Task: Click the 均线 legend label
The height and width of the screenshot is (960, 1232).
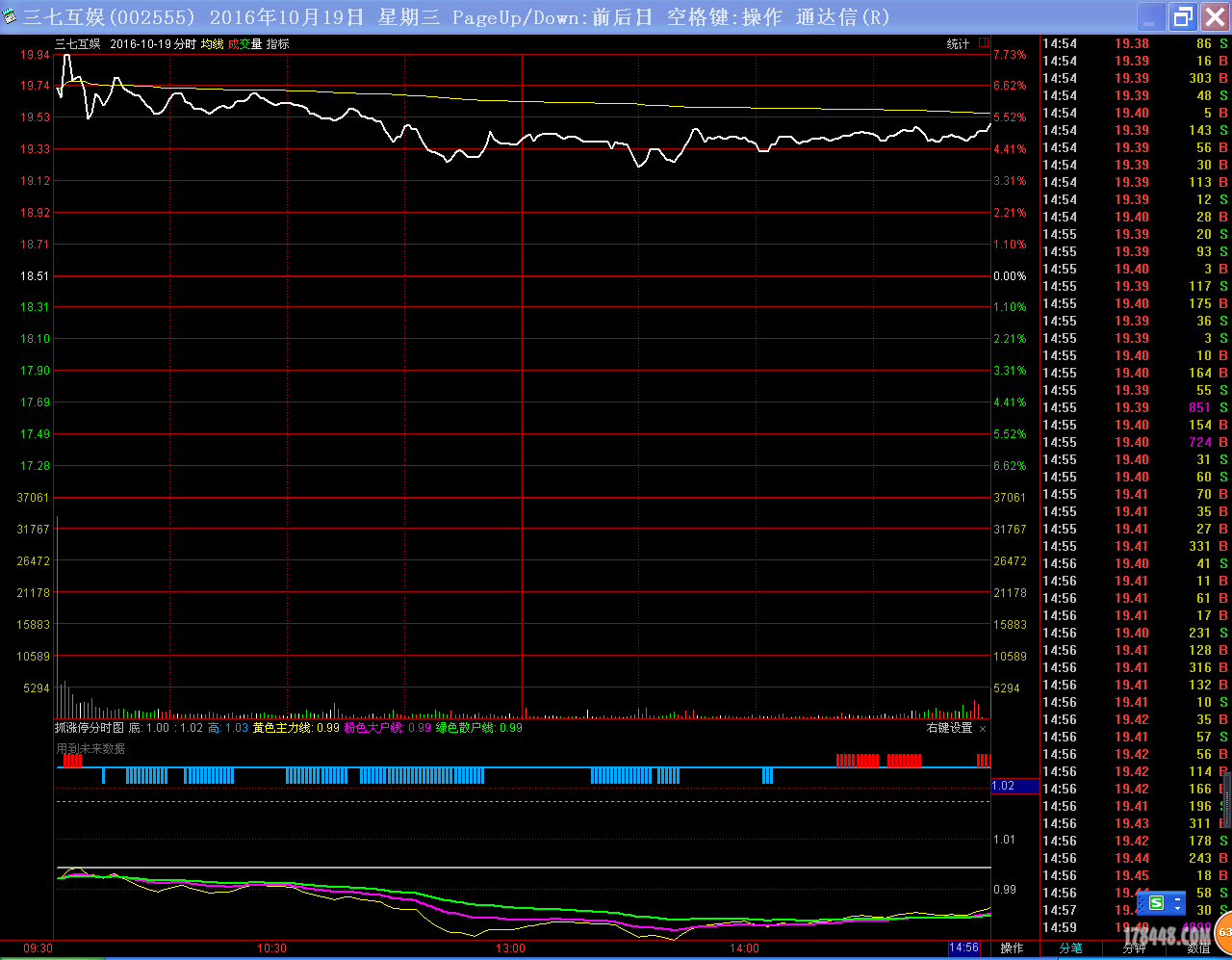Action: coord(212,44)
